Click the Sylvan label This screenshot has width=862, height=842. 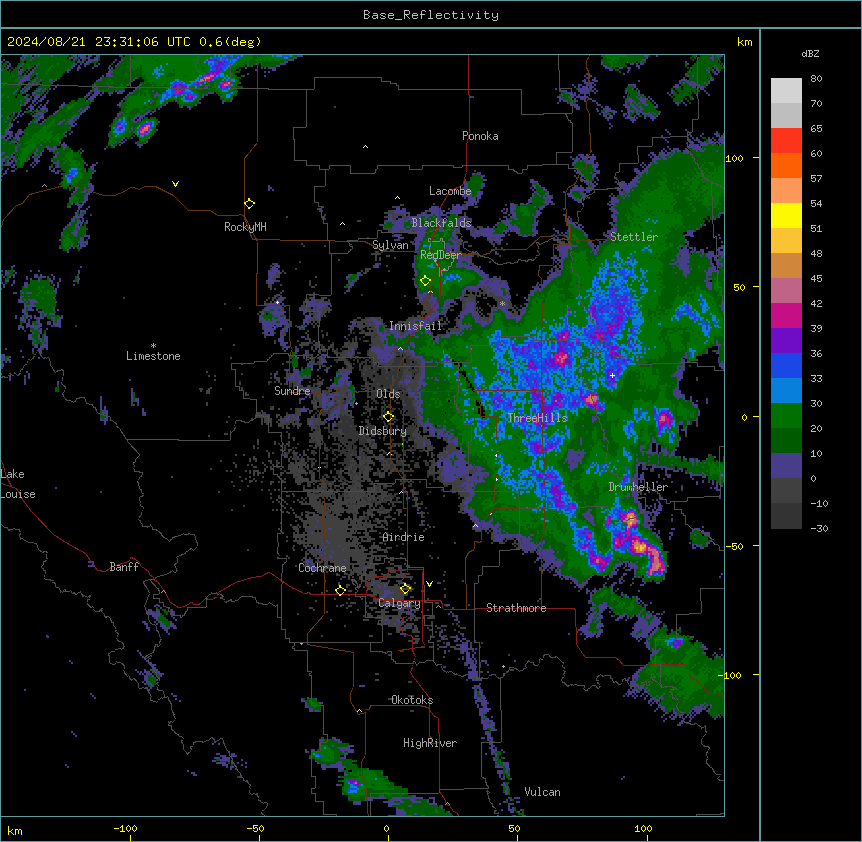[x=390, y=245]
